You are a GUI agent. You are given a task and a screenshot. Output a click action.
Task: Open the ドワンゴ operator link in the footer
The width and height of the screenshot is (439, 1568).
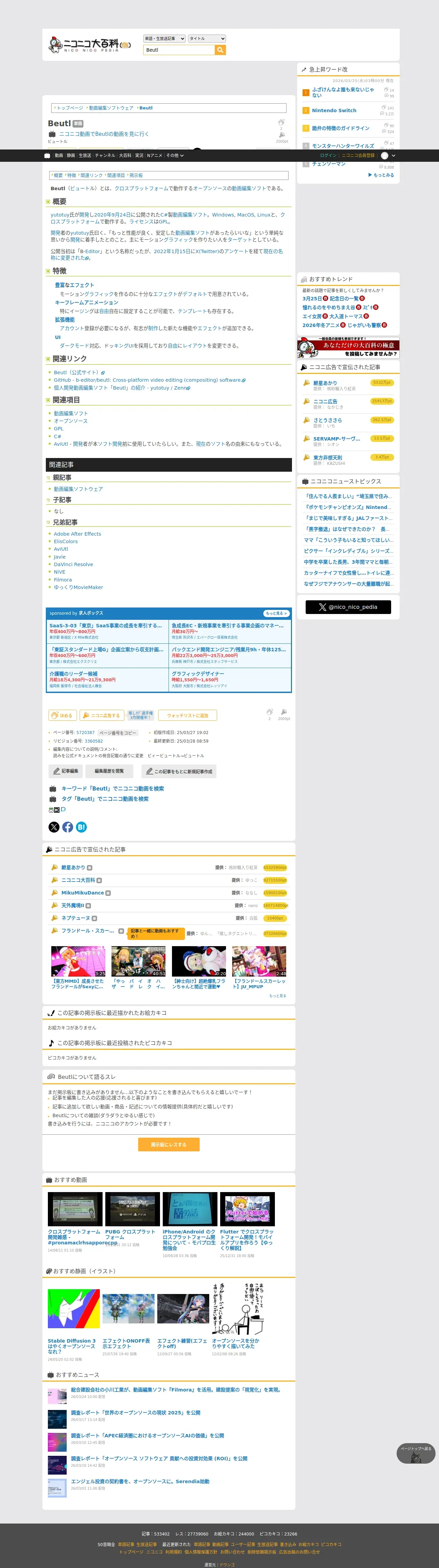coord(227,1564)
